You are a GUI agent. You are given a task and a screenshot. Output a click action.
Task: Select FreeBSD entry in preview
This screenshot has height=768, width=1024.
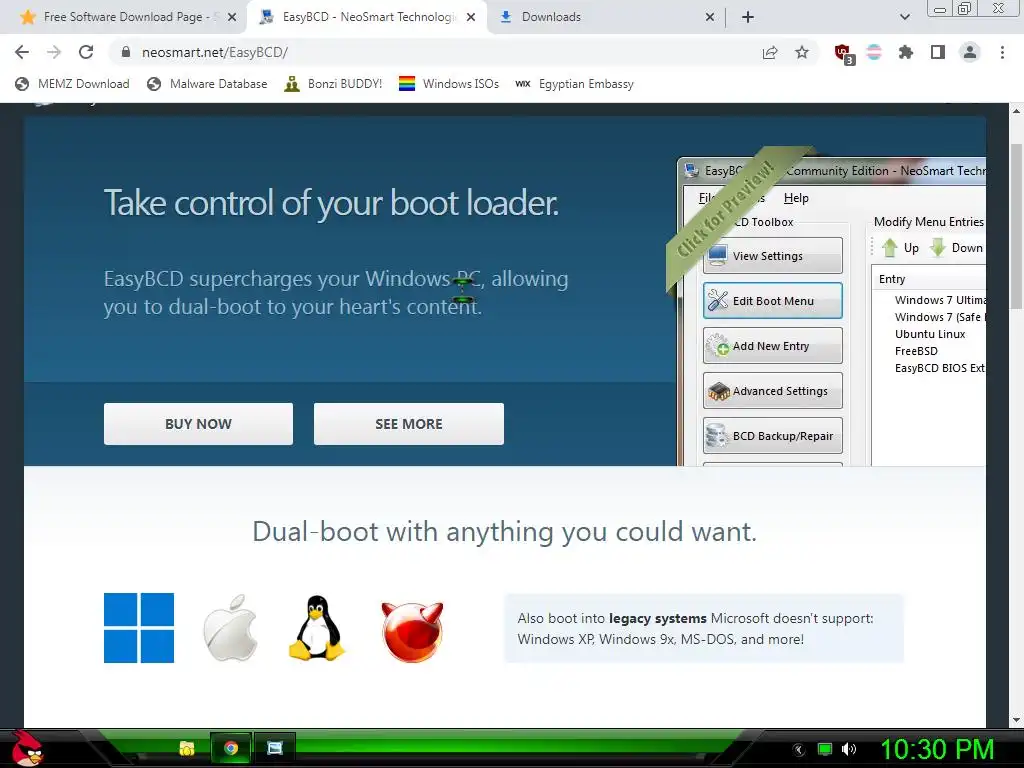tap(916, 351)
